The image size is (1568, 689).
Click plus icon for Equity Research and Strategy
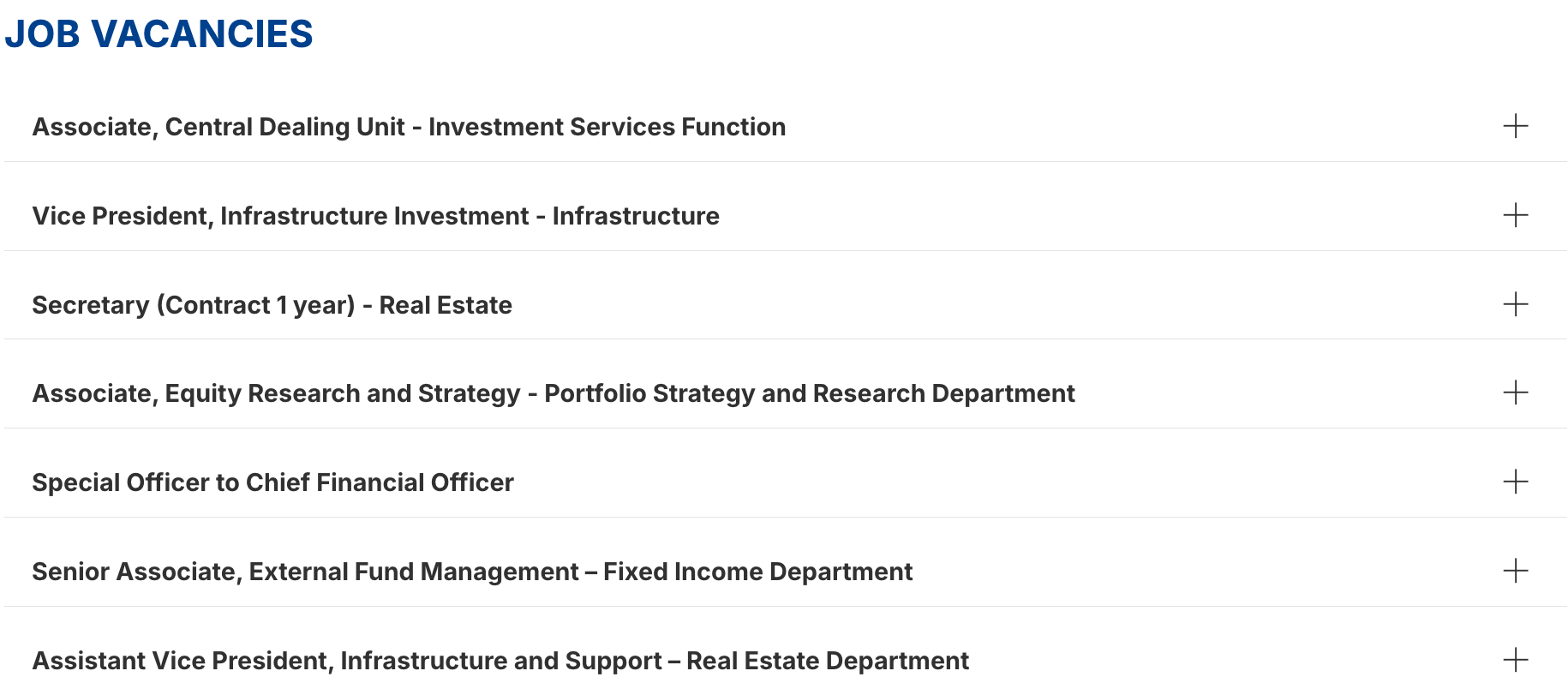point(1515,392)
